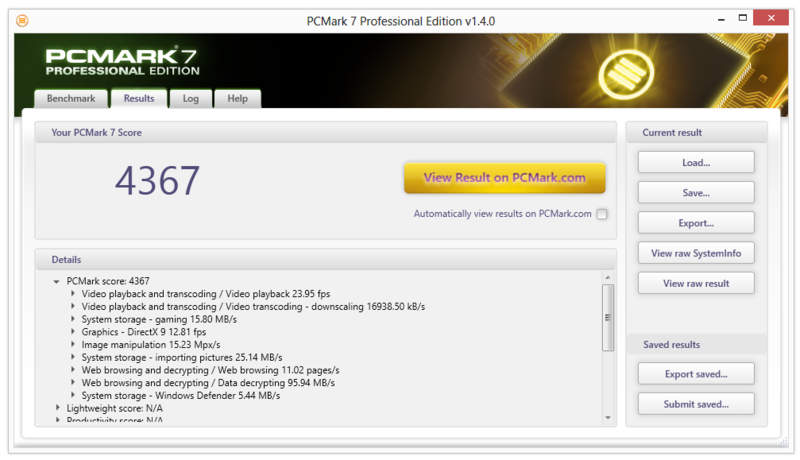Click the Save... button

tap(696, 193)
